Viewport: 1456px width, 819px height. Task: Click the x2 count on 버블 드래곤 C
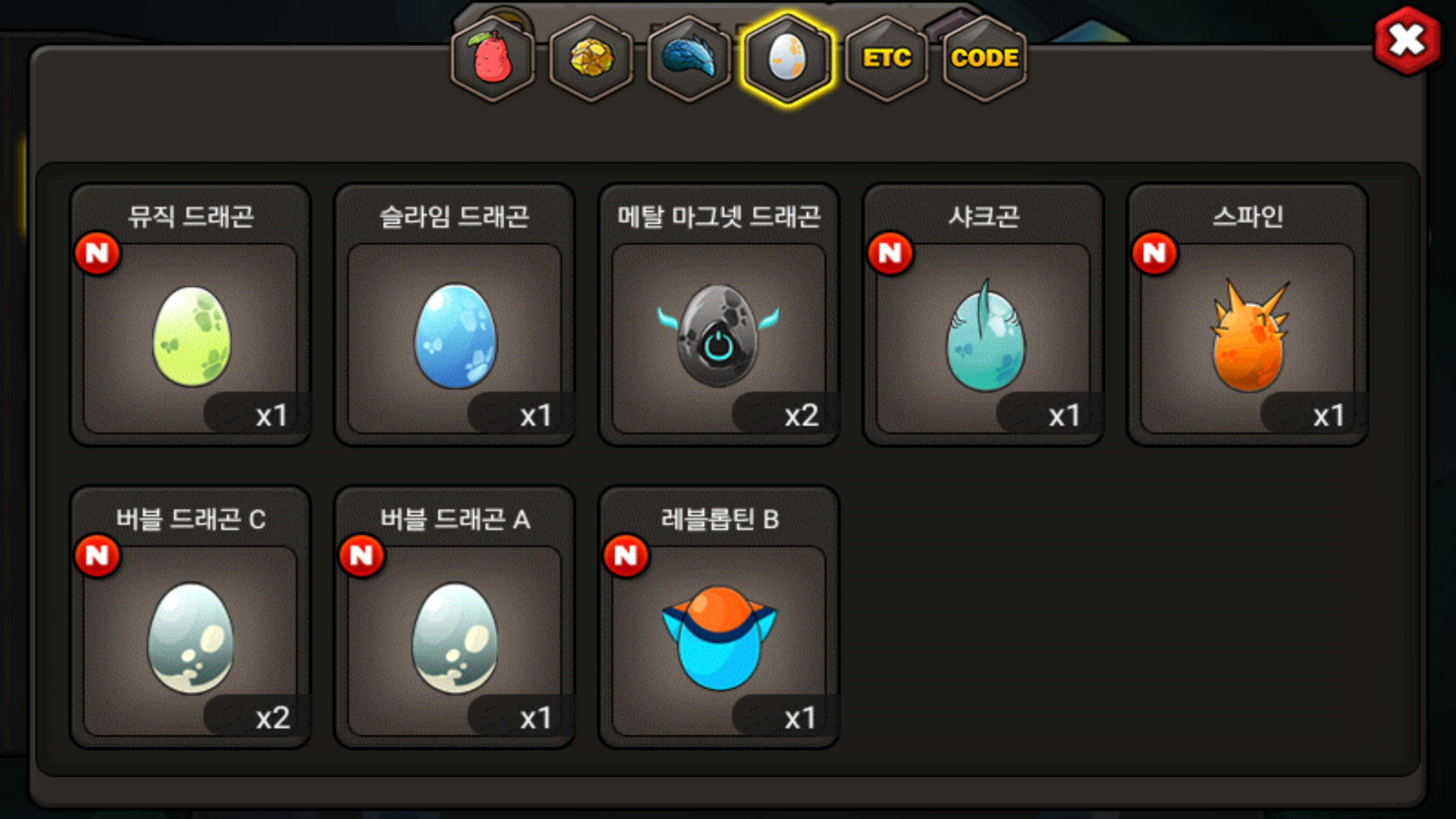pyautogui.click(x=273, y=718)
